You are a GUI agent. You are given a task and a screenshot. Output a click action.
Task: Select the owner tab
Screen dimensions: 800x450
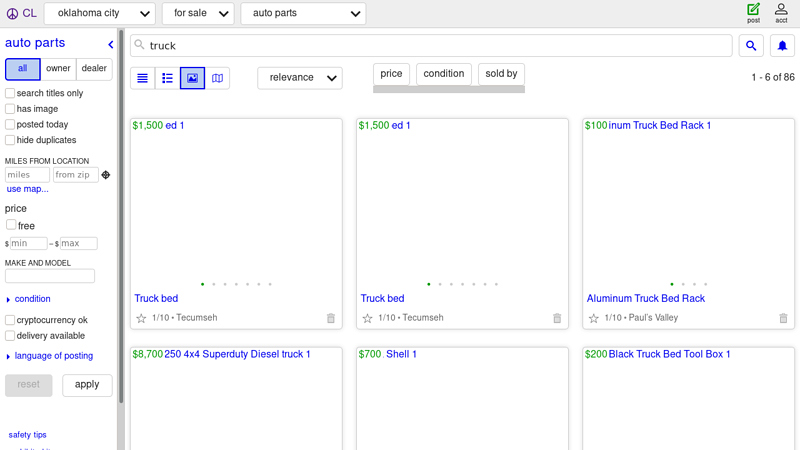(x=58, y=69)
